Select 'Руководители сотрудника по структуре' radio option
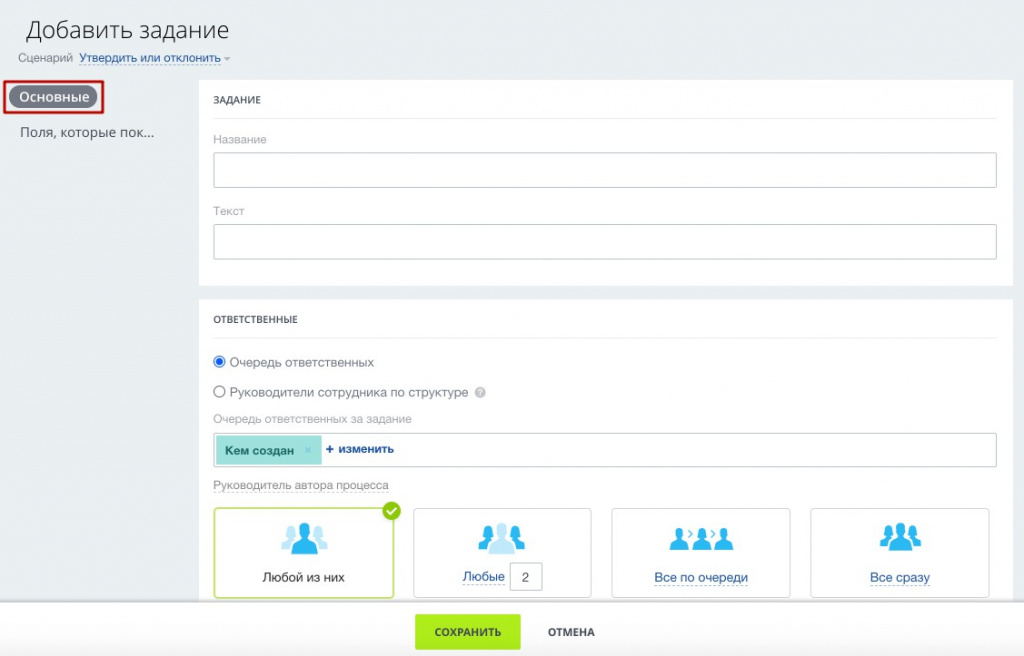1024x656 pixels. point(220,392)
